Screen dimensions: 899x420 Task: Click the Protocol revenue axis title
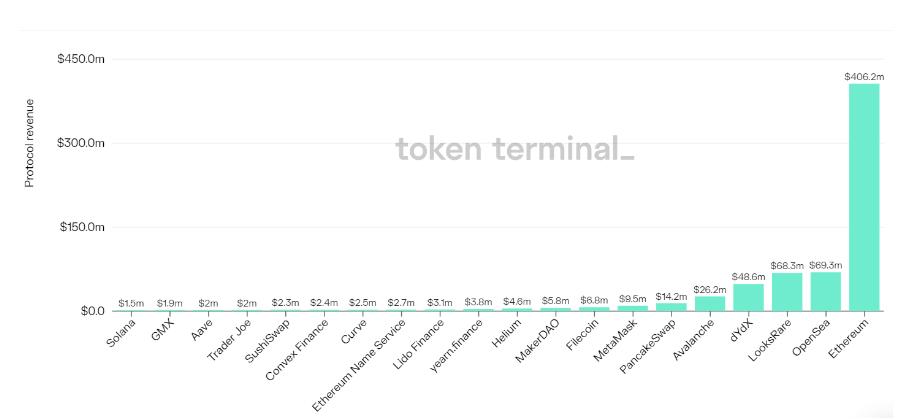pyautogui.click(x=30, y=143)
